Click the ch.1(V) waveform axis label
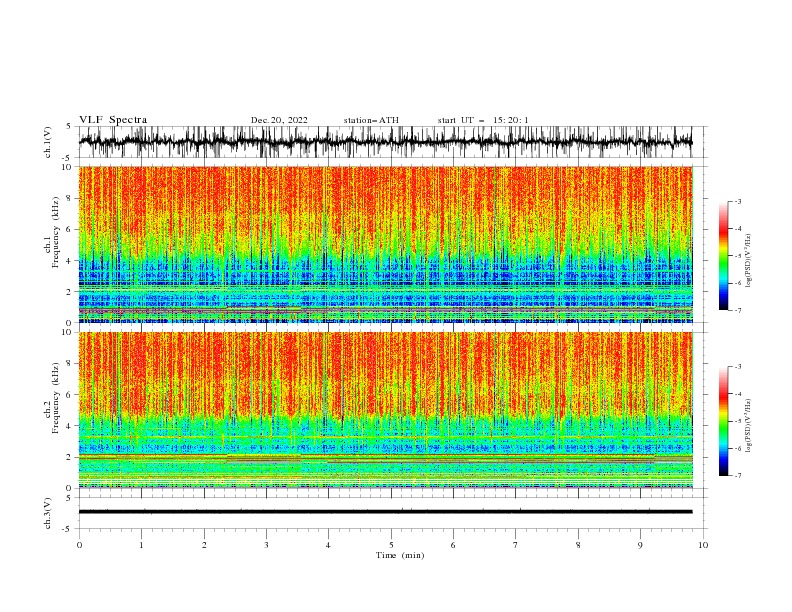 point(48,142)
